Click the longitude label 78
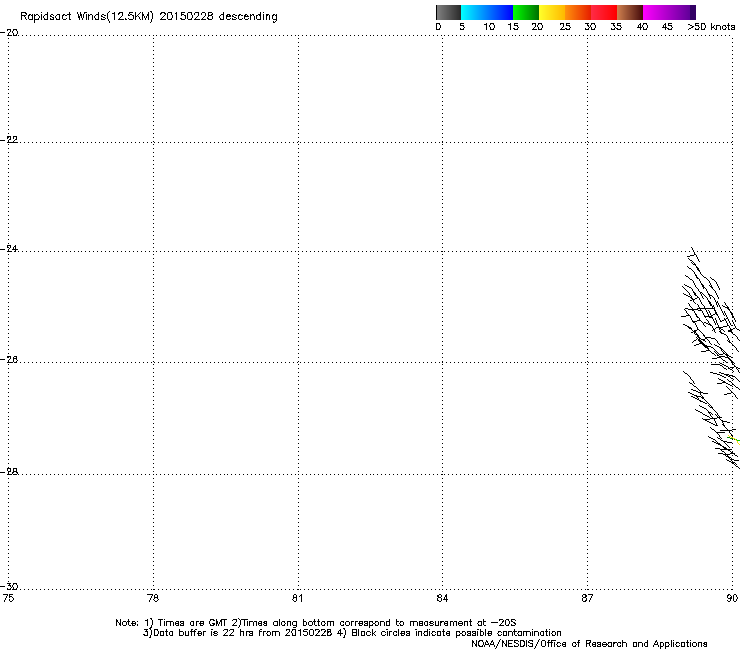The image size is (740, 650). coord(153,598)
